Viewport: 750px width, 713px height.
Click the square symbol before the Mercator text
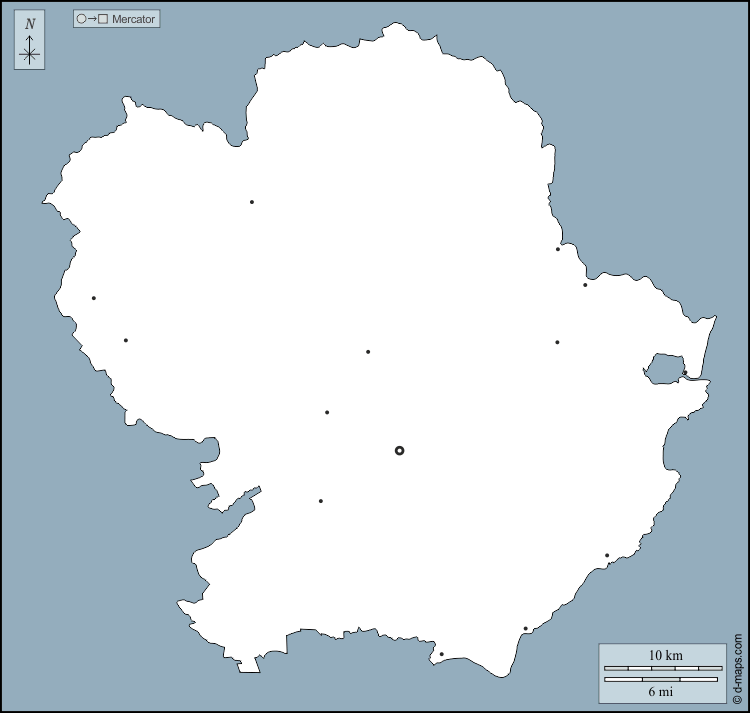coord(103,19)
